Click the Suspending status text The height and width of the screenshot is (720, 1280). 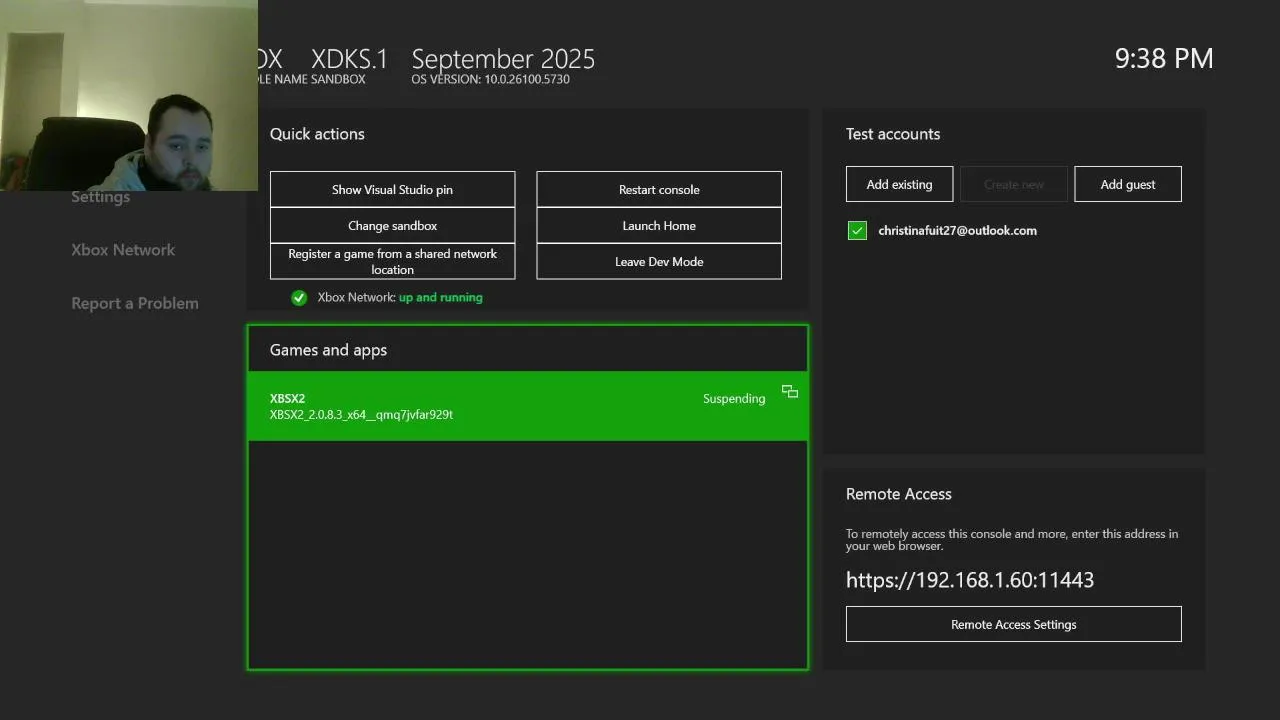[x=734, y=398]
